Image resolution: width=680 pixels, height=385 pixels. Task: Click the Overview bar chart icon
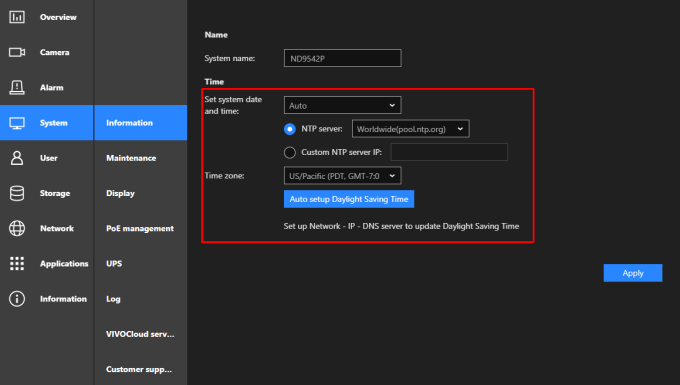17,17
